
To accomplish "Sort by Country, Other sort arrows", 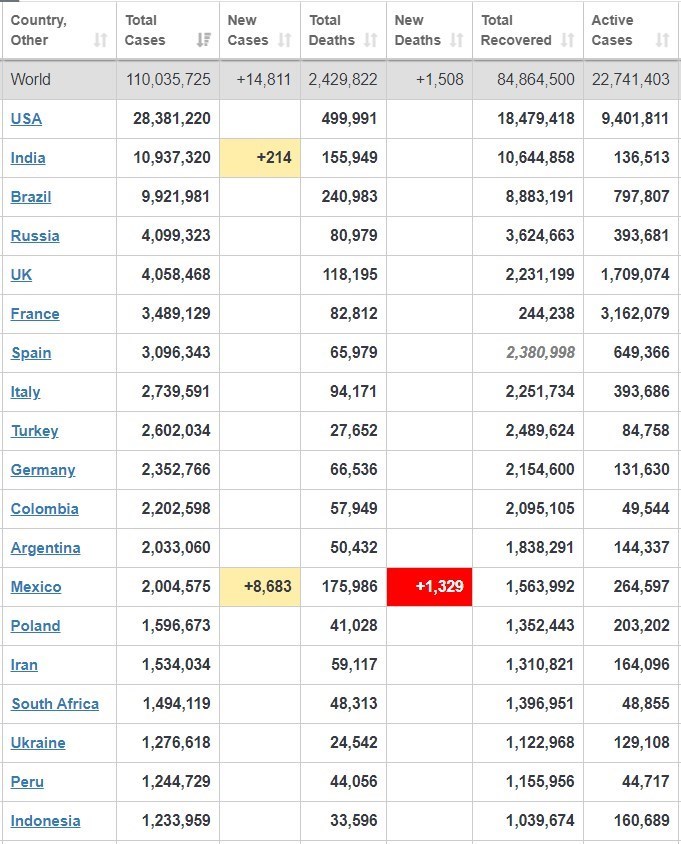I will [x=100, y=41].
